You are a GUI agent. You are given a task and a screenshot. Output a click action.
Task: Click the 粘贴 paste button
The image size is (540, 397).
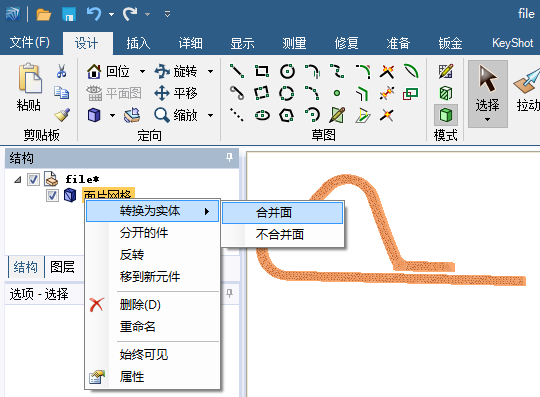pos(29,87)
